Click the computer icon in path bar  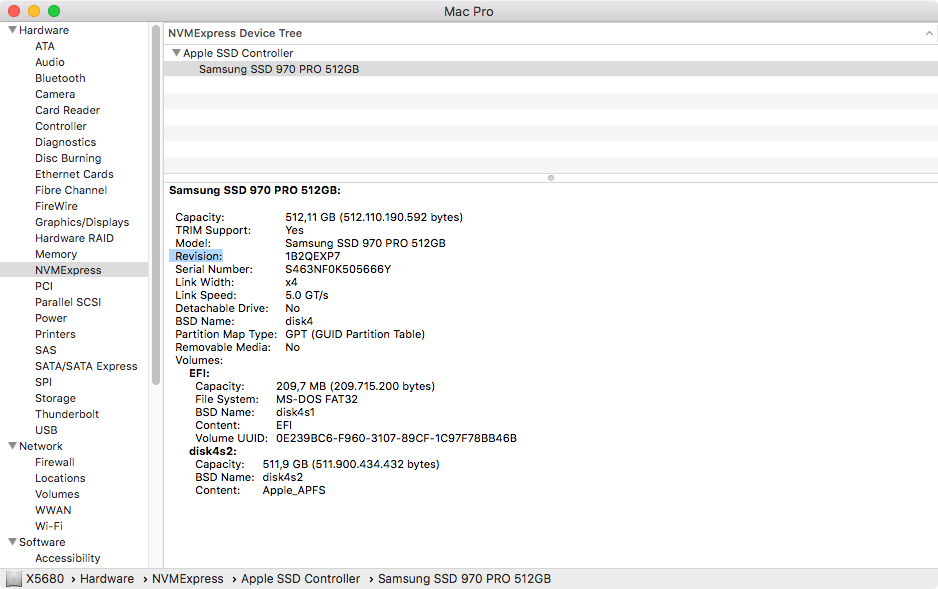tap(13, 579)
